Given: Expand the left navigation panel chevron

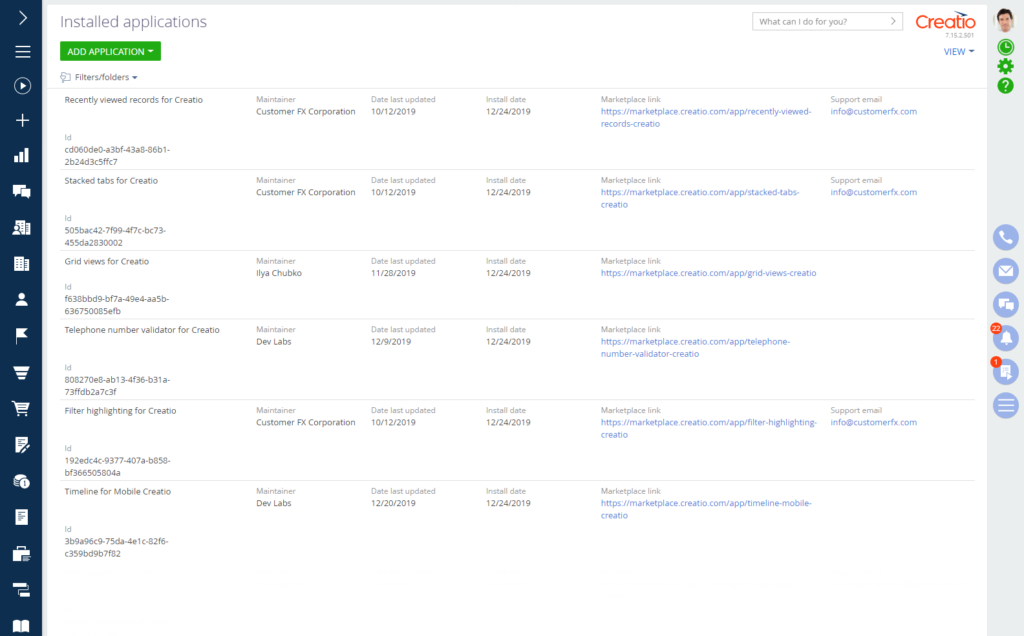Looking at the screenshot, I should click(x=23, y=18).
